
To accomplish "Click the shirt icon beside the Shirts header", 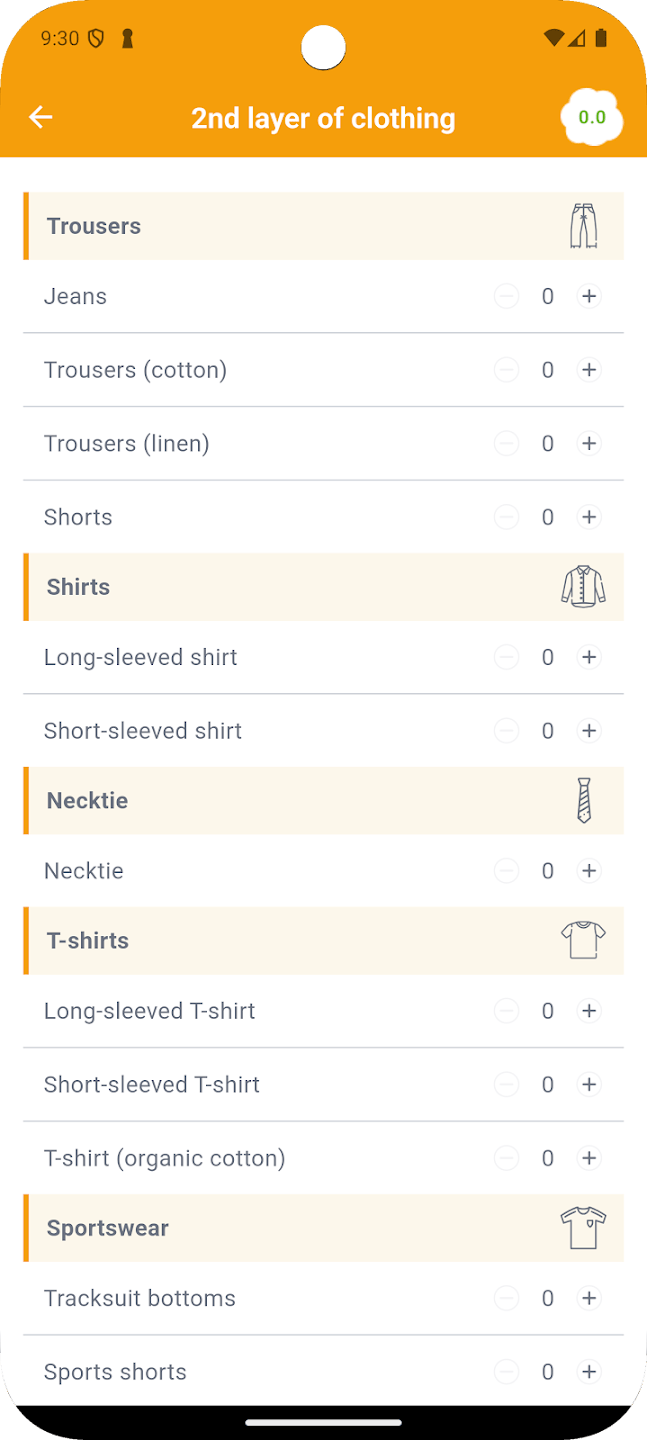I will click(x=583, y=587).
